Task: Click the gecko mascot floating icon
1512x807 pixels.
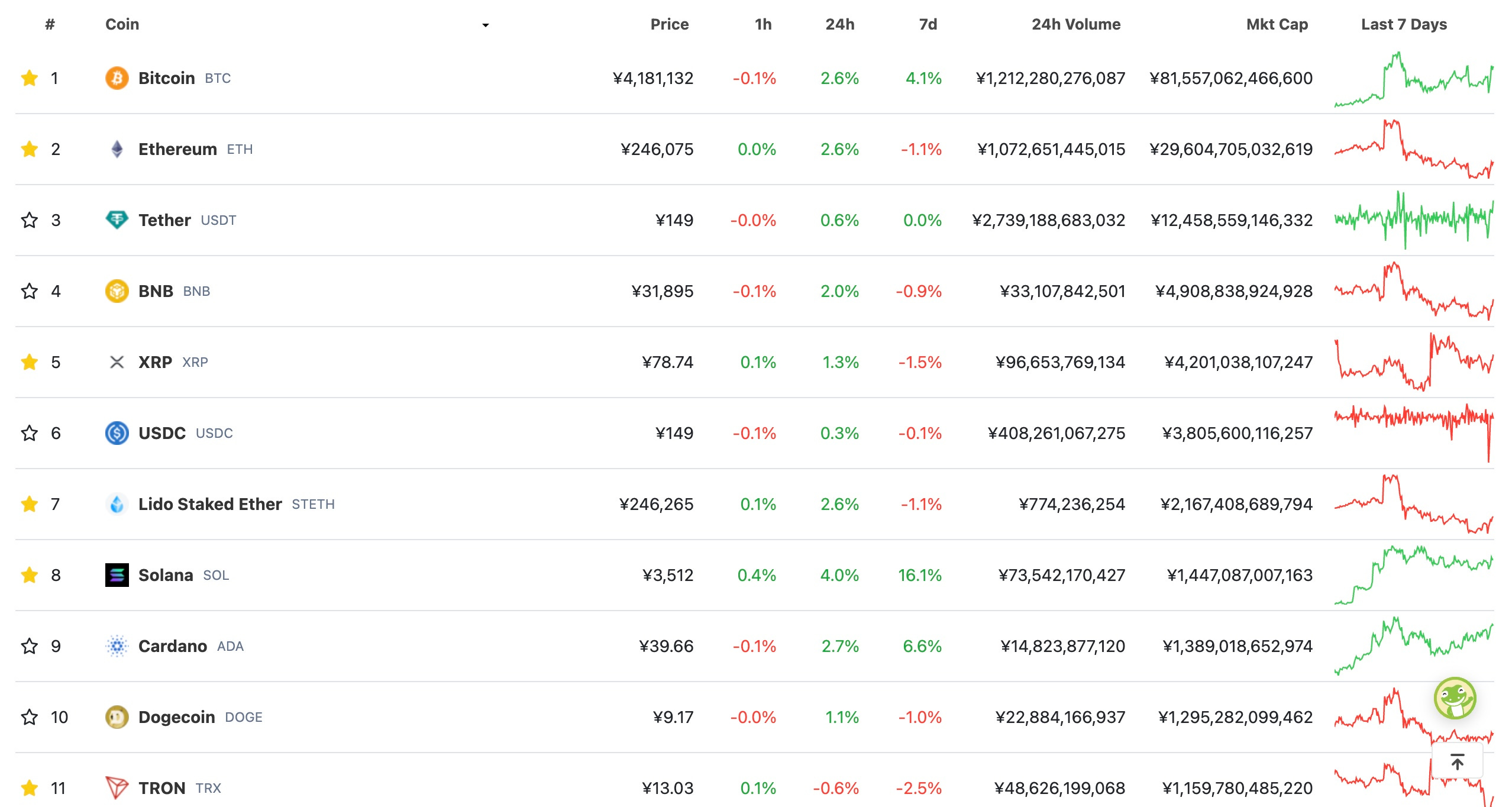Action: 1455,698
